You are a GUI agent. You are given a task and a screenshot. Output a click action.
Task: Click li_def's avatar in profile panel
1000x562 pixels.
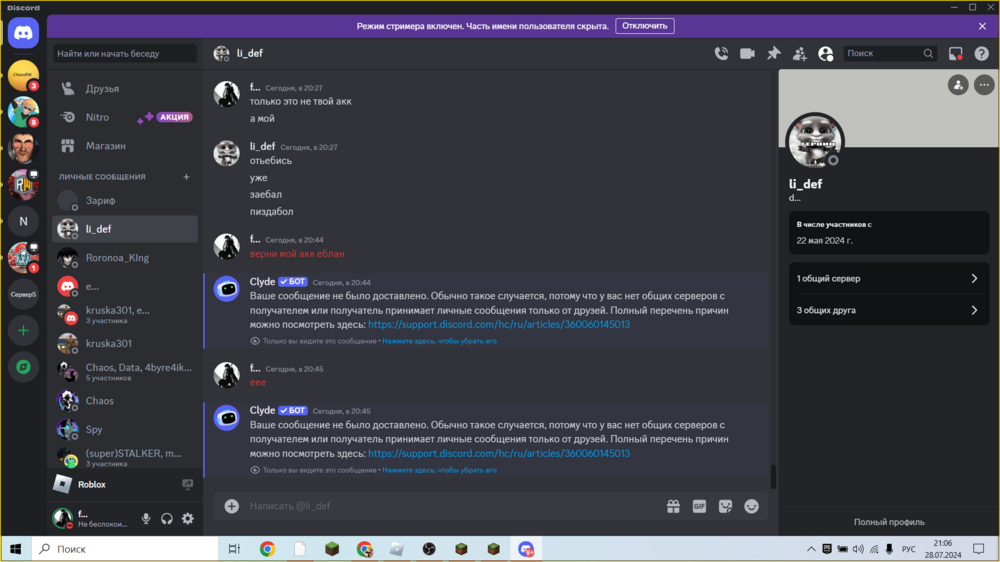point(815,141)
